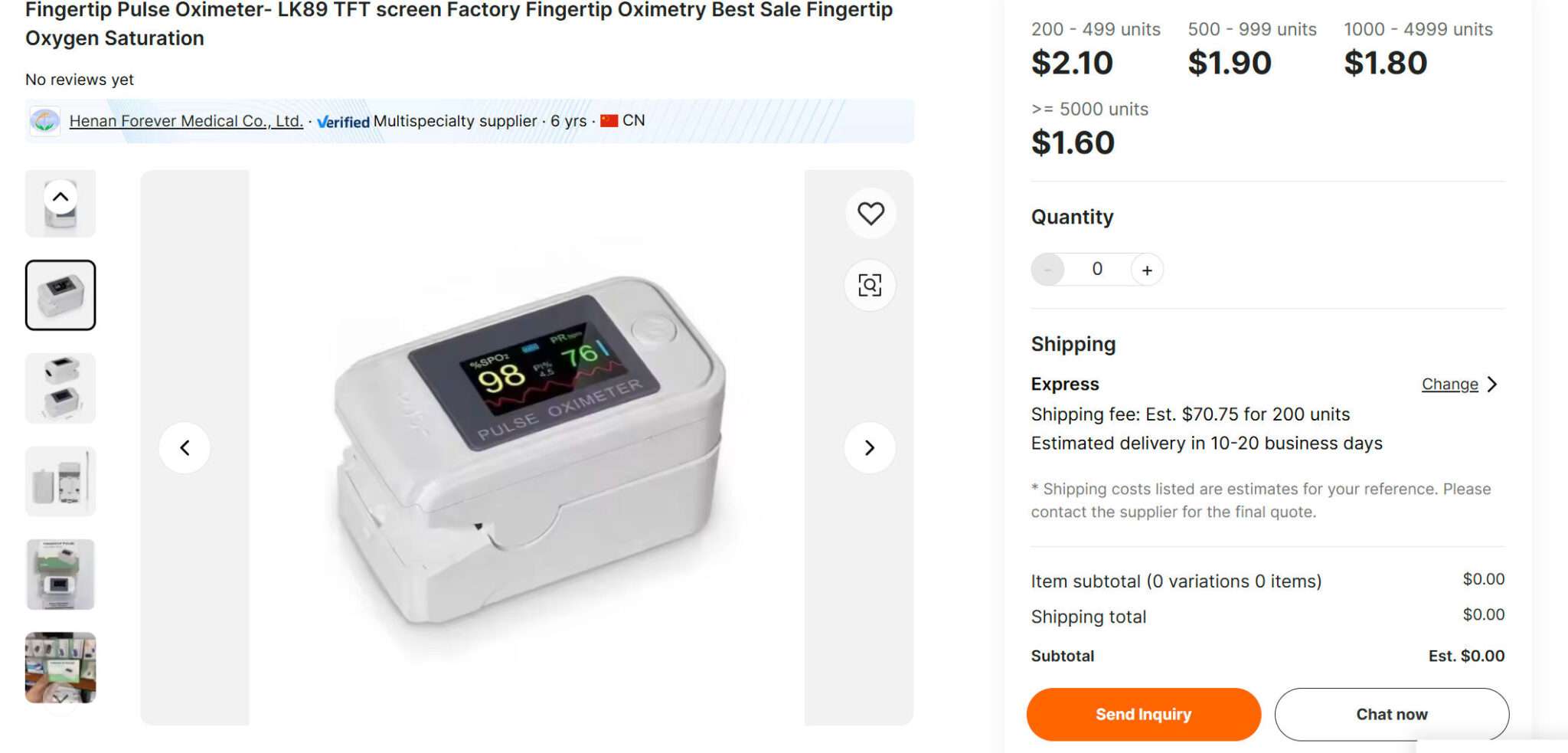View thumbnail showing two oximeters
This screenshot has width=1568, height=753.
pyautogui.click(x=60, y=388)
